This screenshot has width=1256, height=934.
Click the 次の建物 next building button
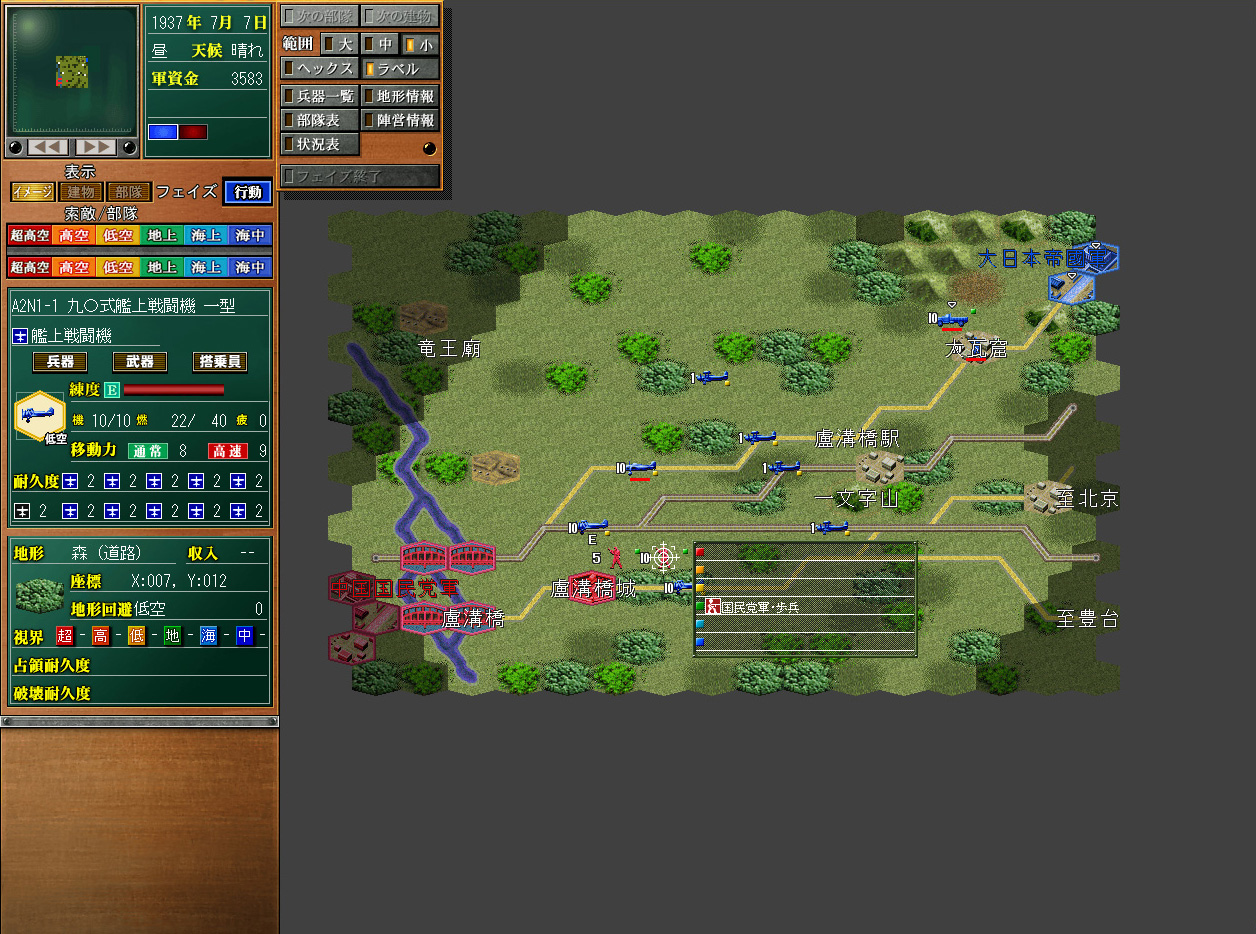[x=399, y=16]
